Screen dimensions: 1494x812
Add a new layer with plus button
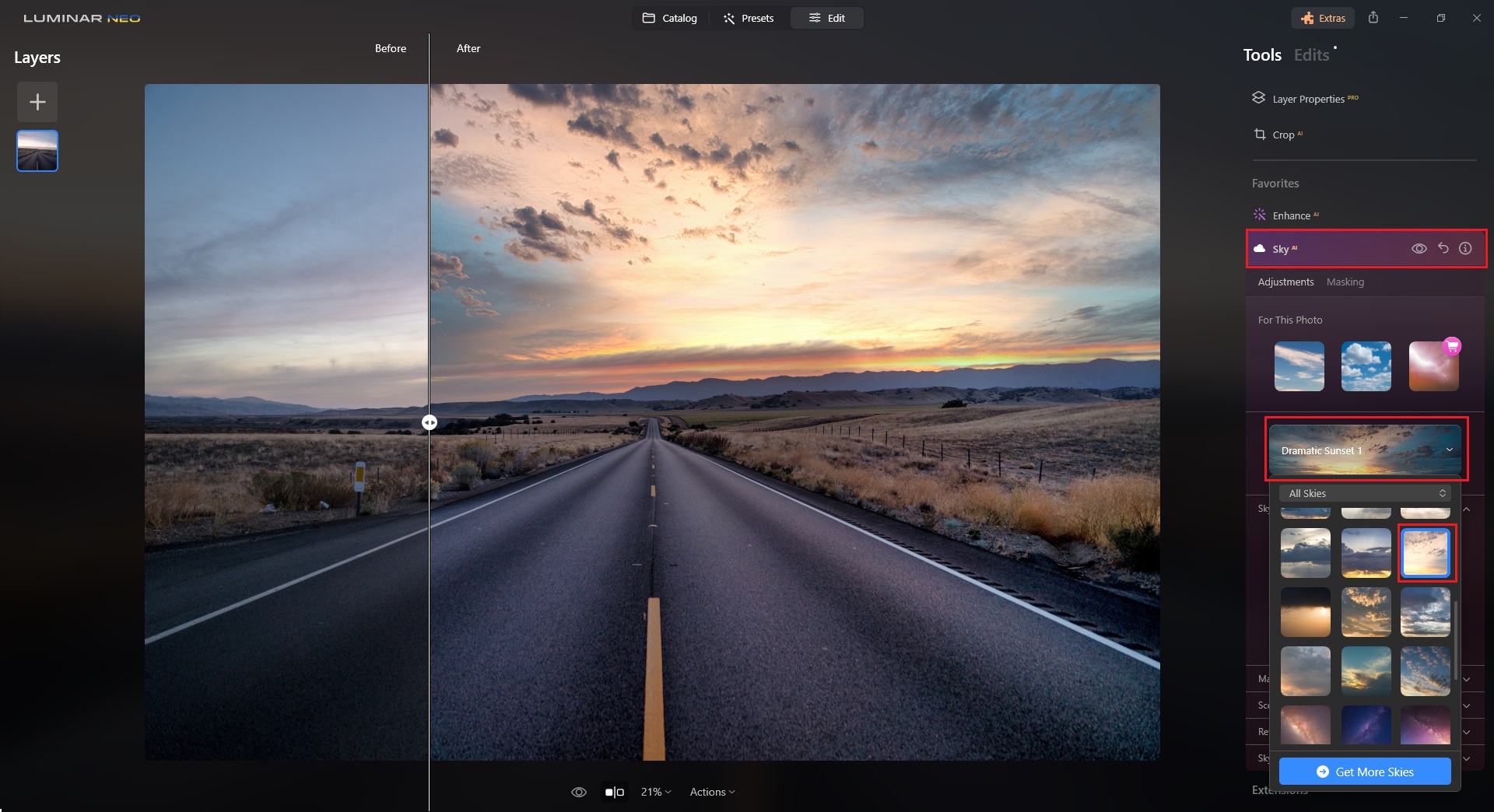37,102
